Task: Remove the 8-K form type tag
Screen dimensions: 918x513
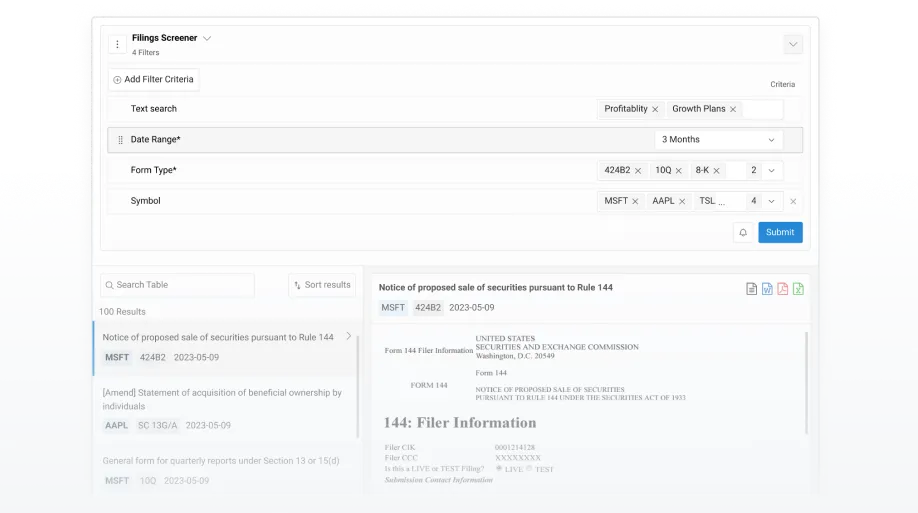Action: [x=717, y=171]
